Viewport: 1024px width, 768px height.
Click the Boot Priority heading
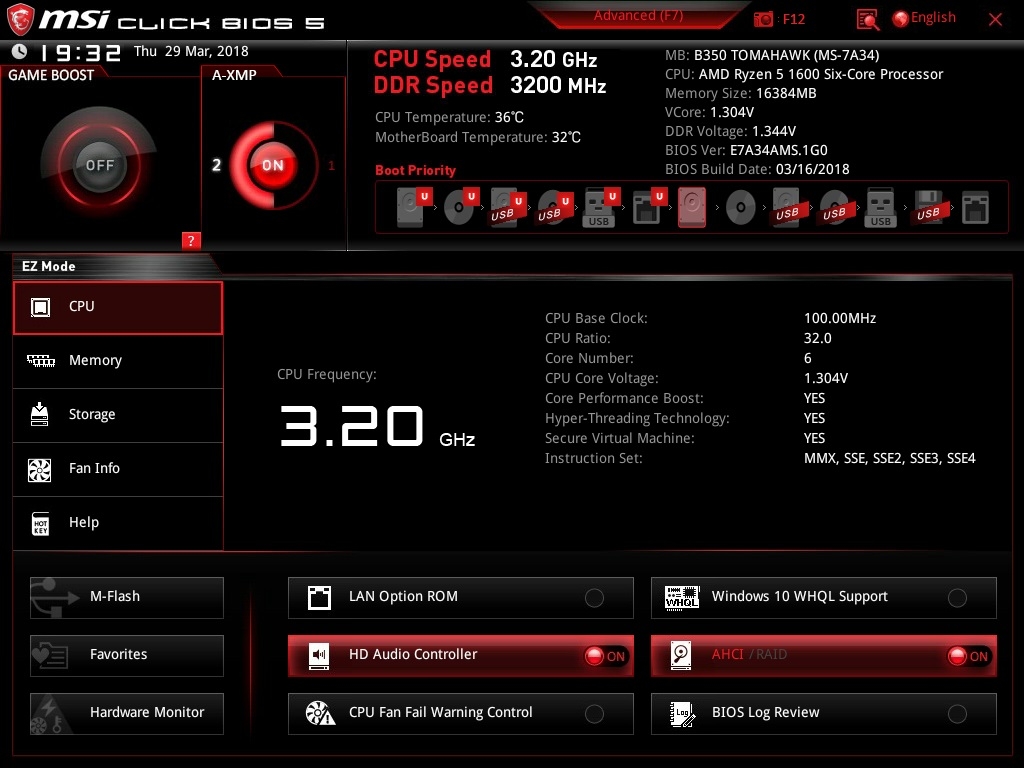click(x=415, y=170)
